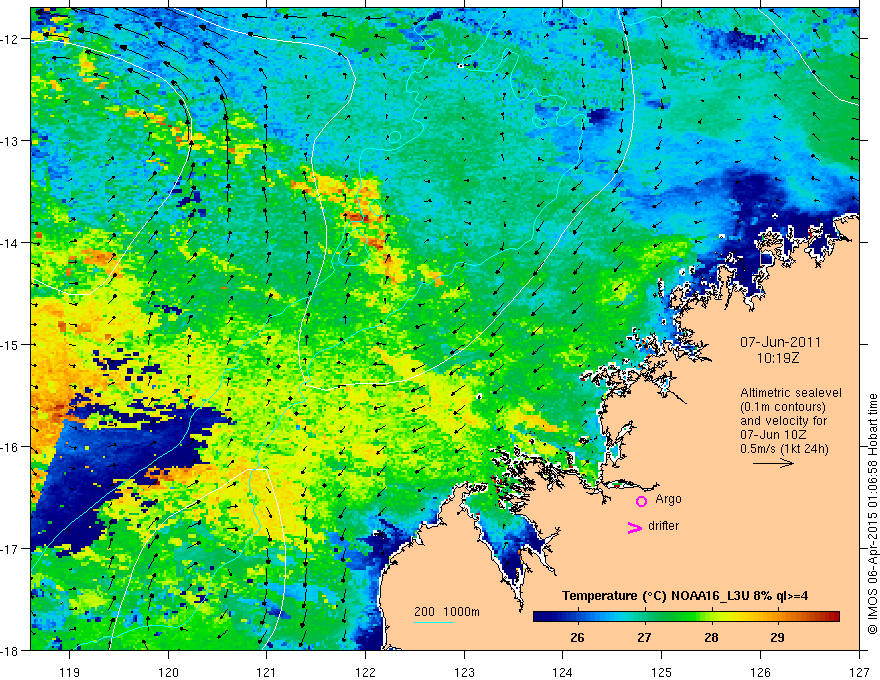Click the '200 1000m' depth label

[447, 612]
